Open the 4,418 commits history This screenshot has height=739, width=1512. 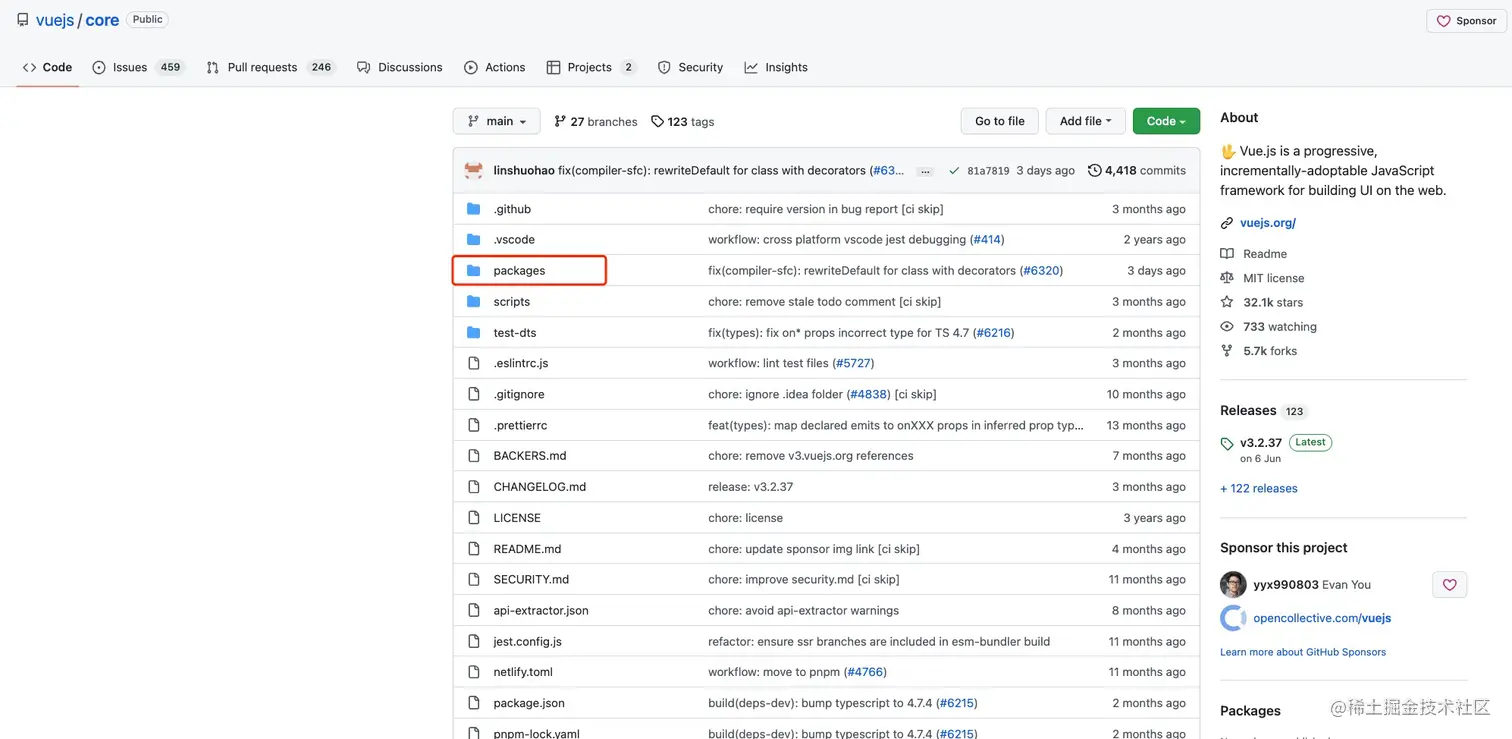click(1137, 171)
